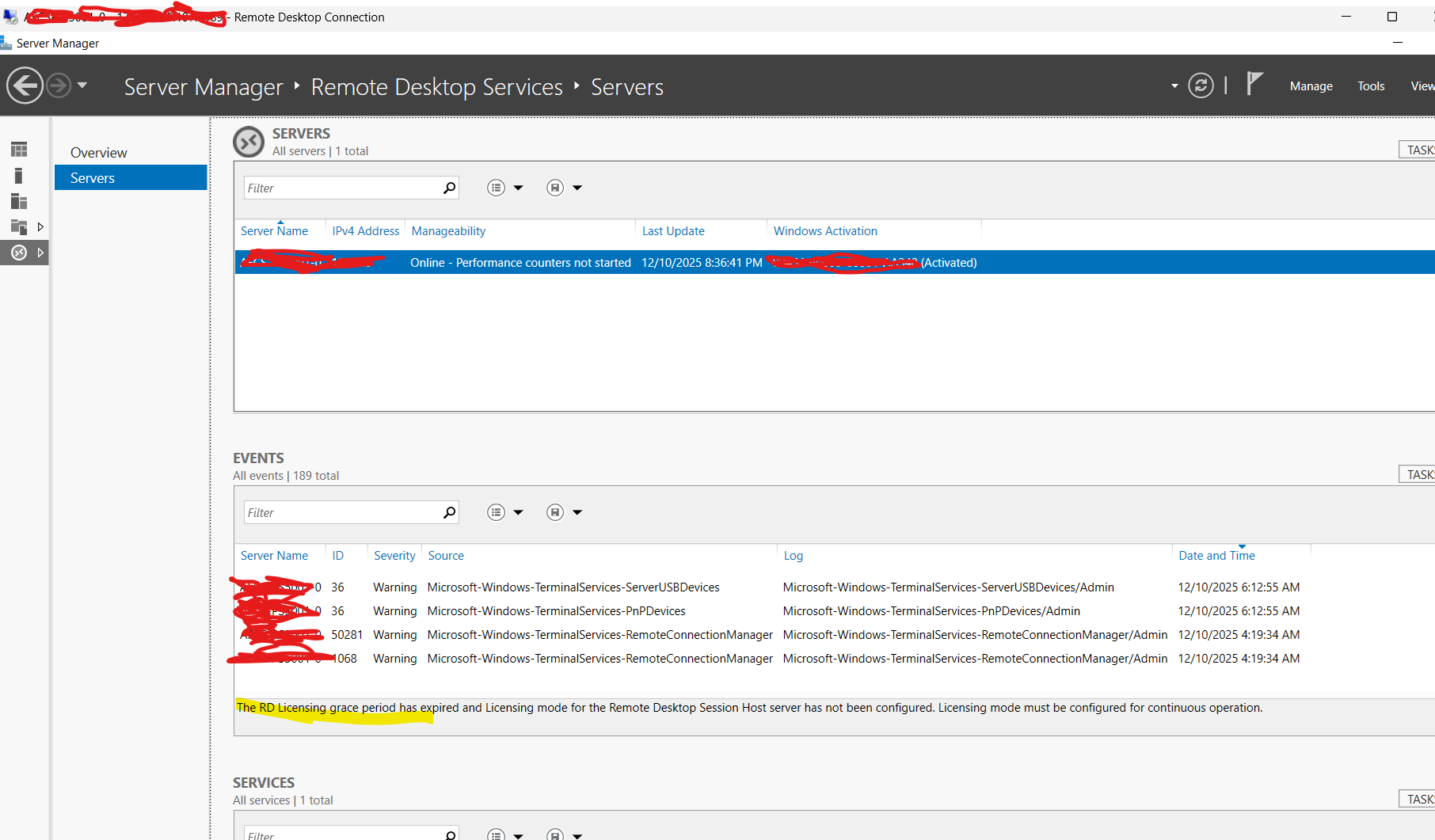
Task: Go back using the Back arrow button
Action: 25,85
